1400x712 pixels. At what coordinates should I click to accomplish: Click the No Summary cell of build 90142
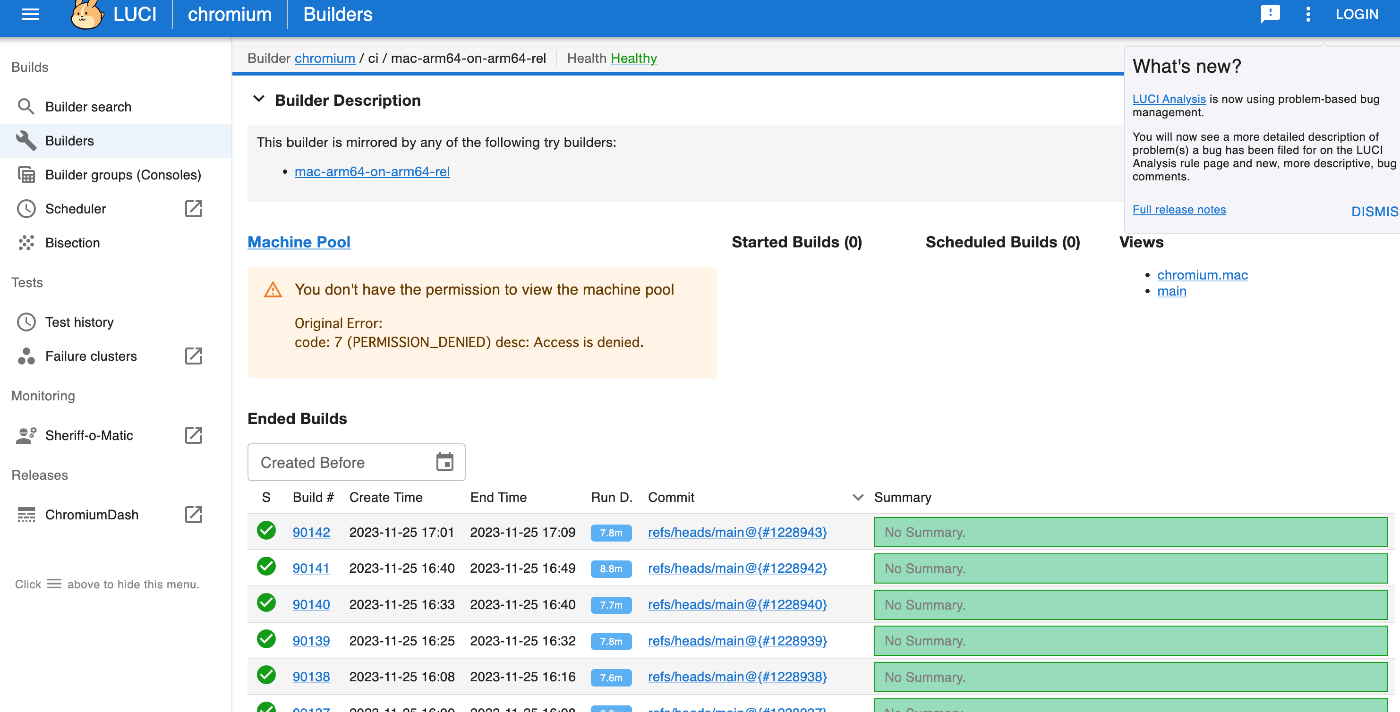coord(1131,532)
